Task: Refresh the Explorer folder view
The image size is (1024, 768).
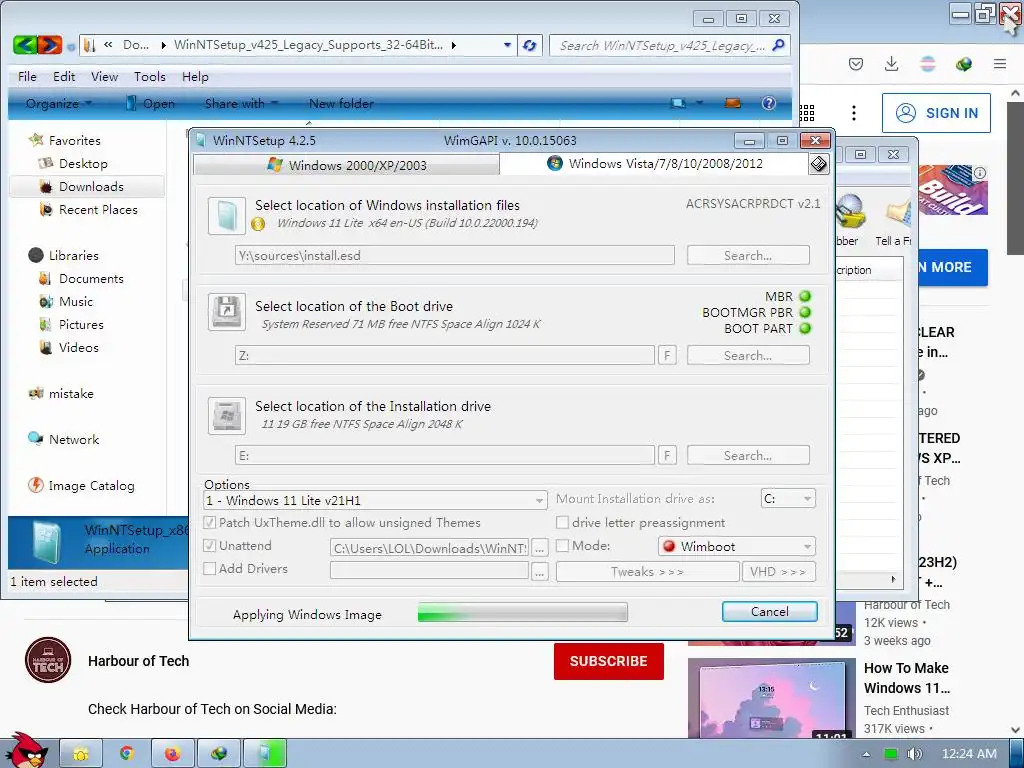Action: (x=530, y=45)
